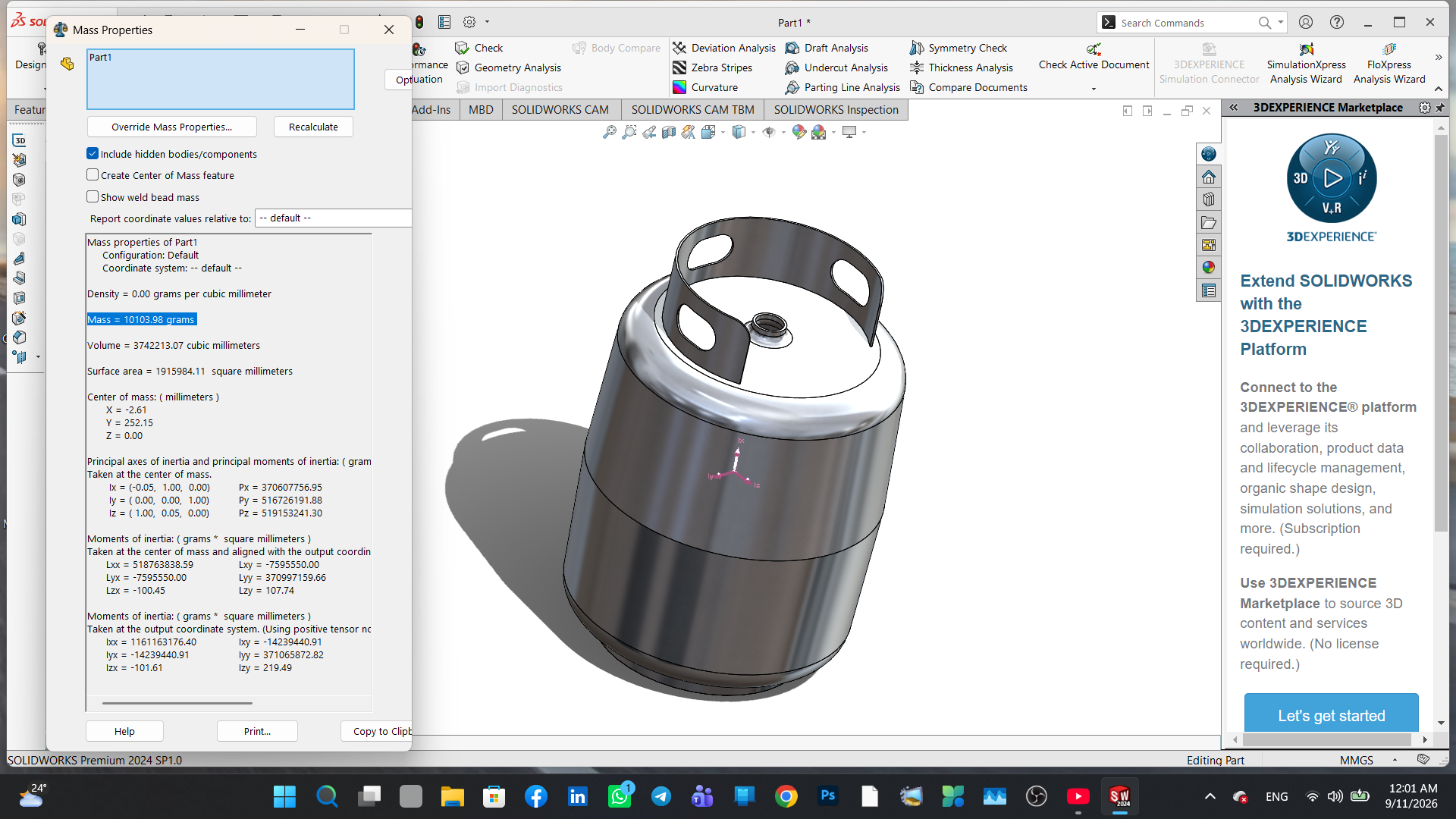Screen dimensions: 1456x819
Task: Click the horizontal scrollbar in mass results
Action: coord(177,703)
